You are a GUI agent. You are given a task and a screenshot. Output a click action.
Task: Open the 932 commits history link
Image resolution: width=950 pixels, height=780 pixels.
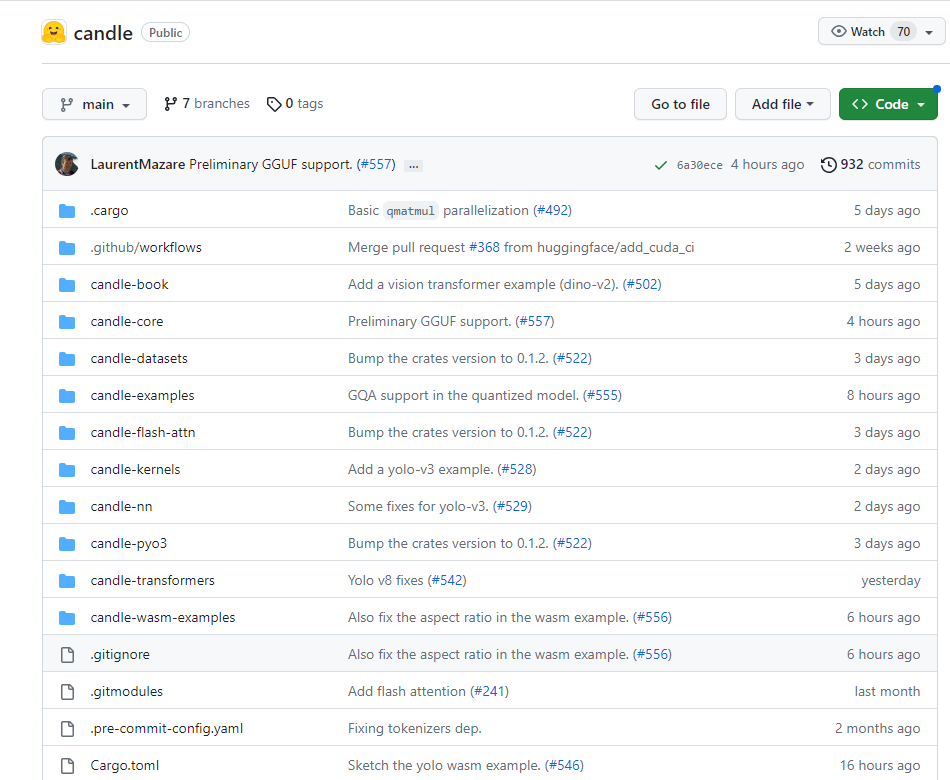click(871, 164)
